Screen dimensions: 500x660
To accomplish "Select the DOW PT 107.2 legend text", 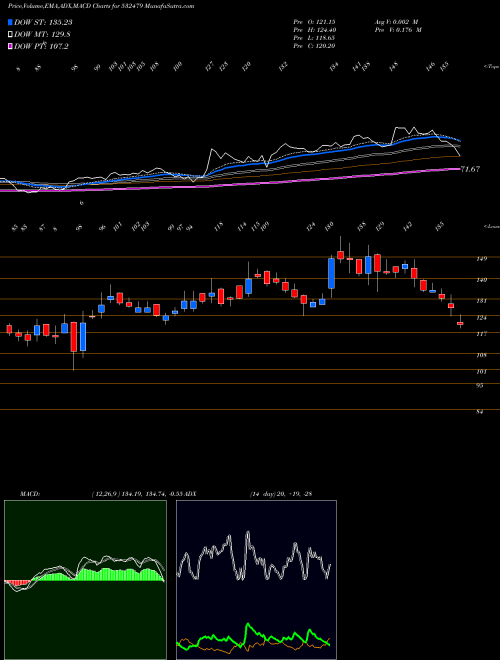I will pos(41,46).
